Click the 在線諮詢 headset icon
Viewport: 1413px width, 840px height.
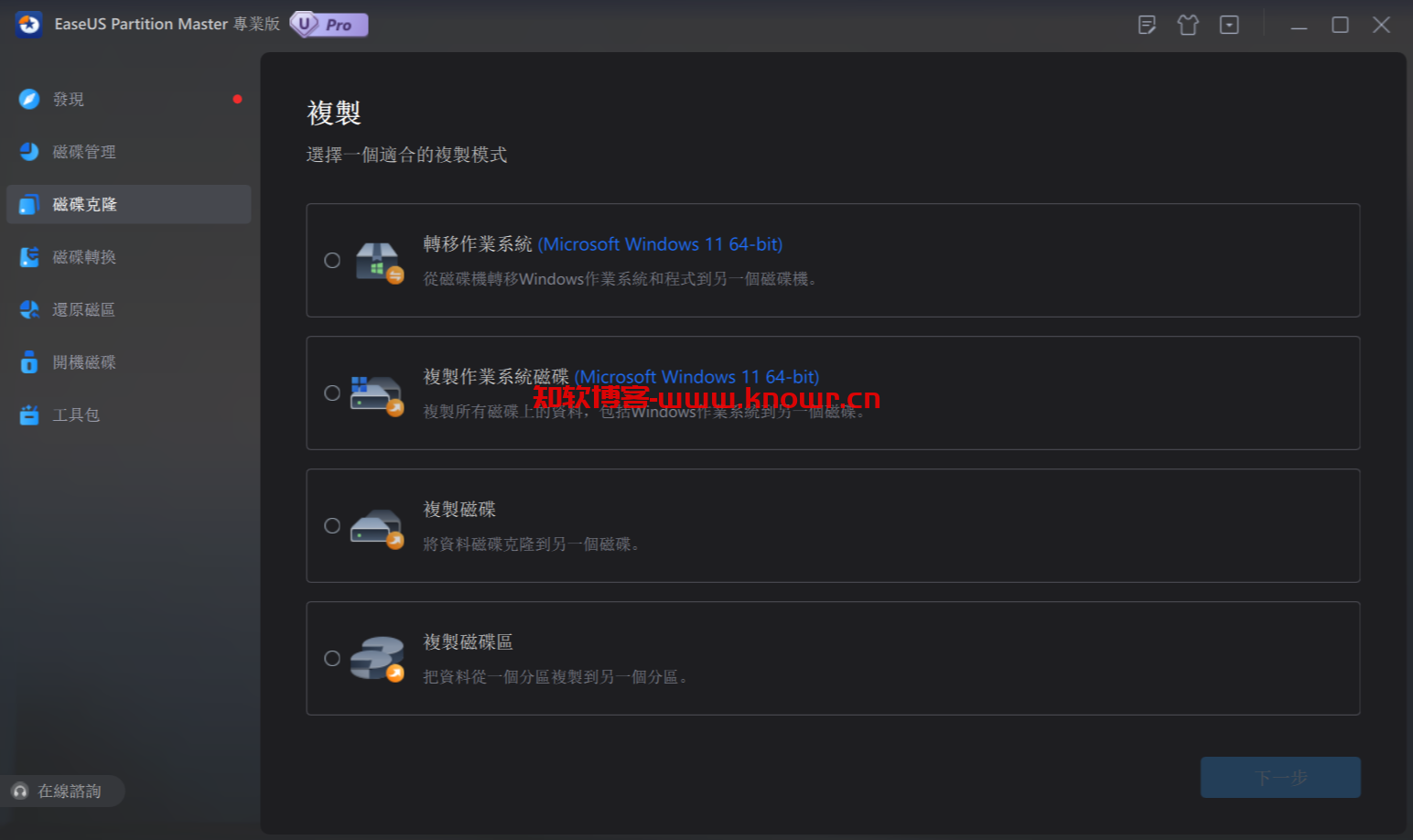(20, 792)
